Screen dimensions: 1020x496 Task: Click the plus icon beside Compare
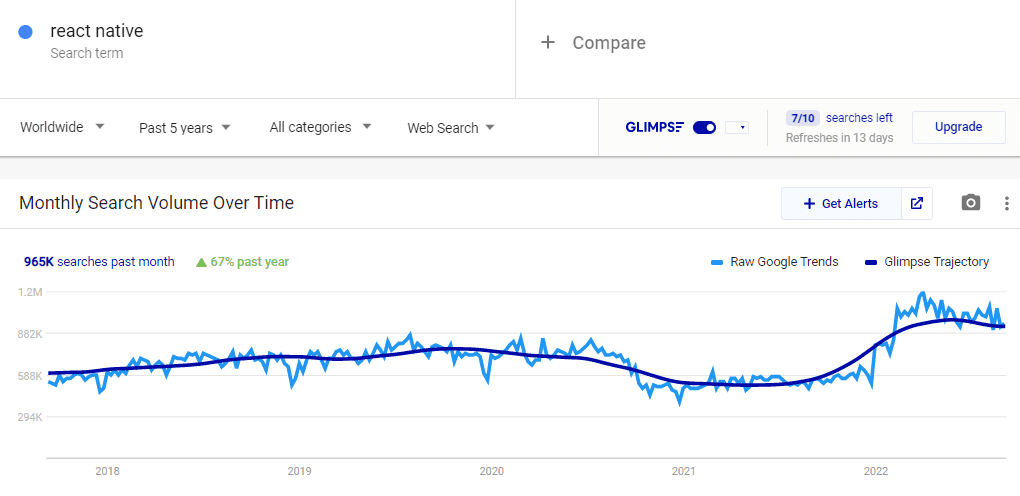click(547, 43)
